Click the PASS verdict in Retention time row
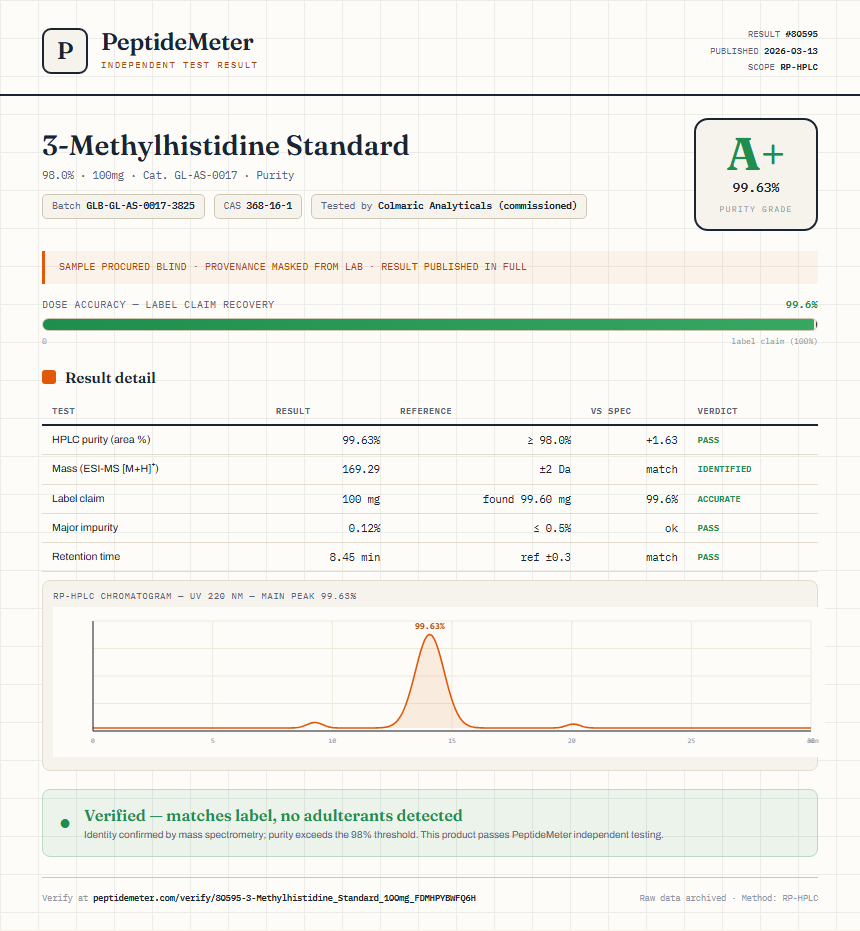Screen dimensions: 860x931 point(708,557)
